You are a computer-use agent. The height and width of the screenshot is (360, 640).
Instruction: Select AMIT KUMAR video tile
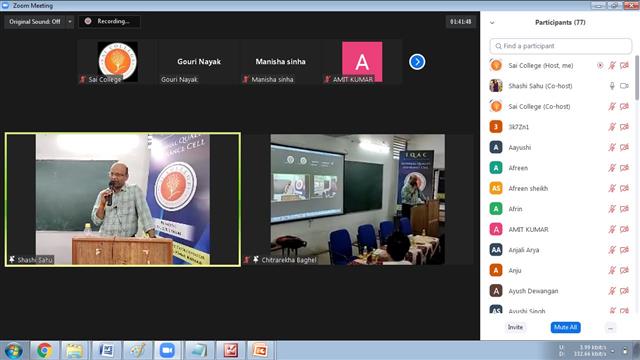(x=362, y=62)
